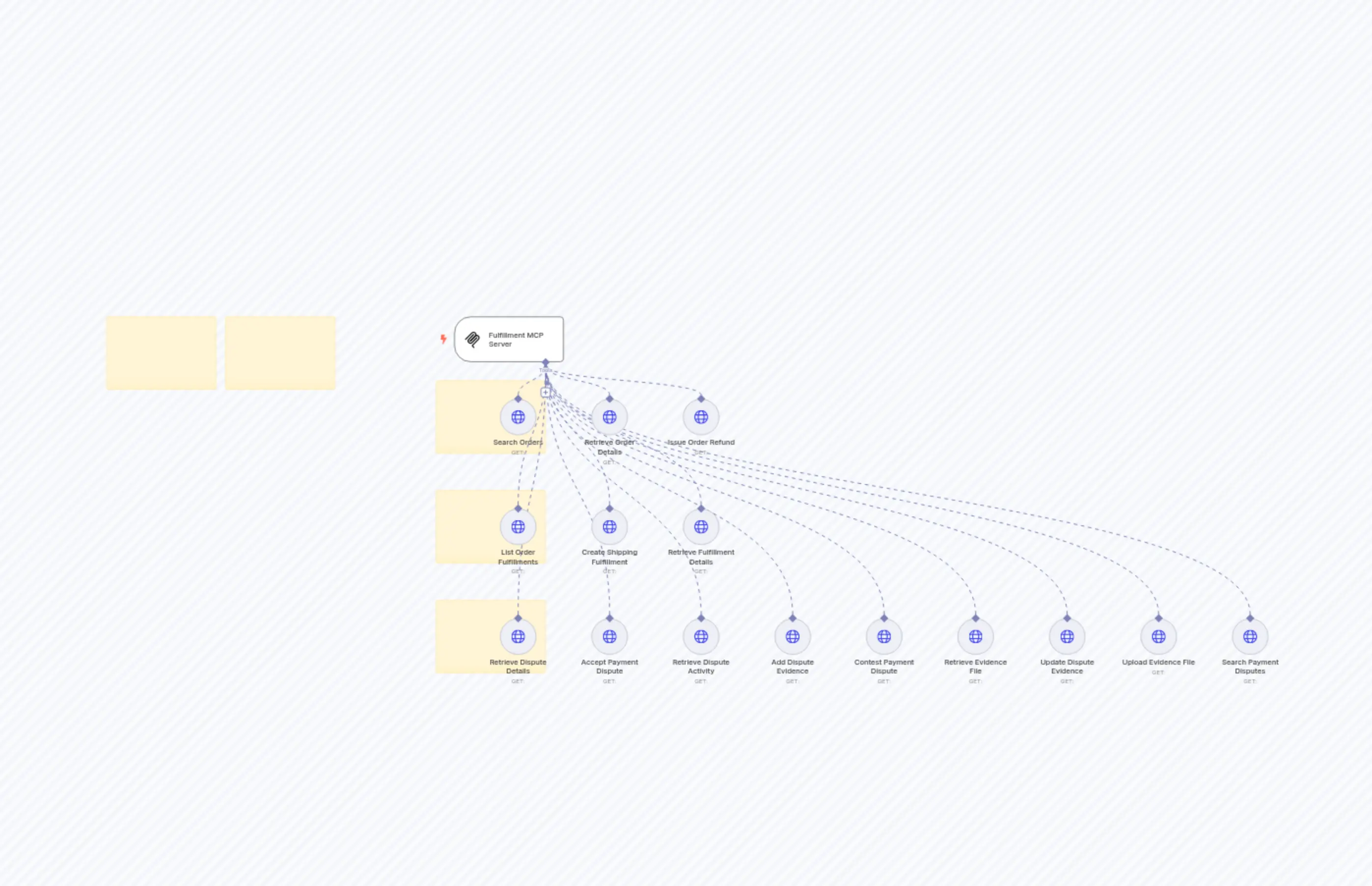Screen dimensions: 1372x886
Task: Select the Accept Payment Dispute node icon
Action: (609, 636)
